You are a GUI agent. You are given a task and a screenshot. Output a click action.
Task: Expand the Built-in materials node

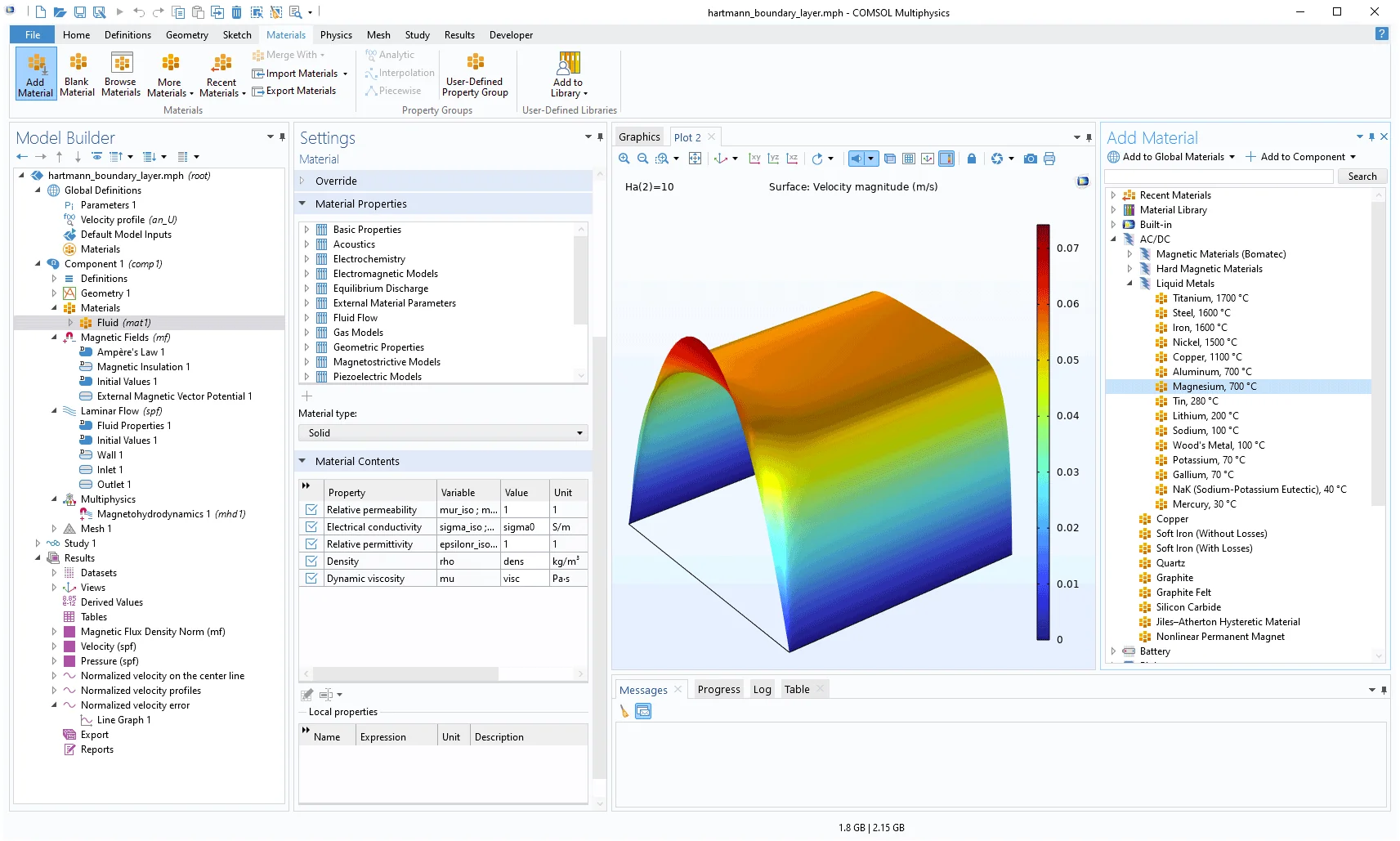pyautogui.click(x=1114, y=225)
